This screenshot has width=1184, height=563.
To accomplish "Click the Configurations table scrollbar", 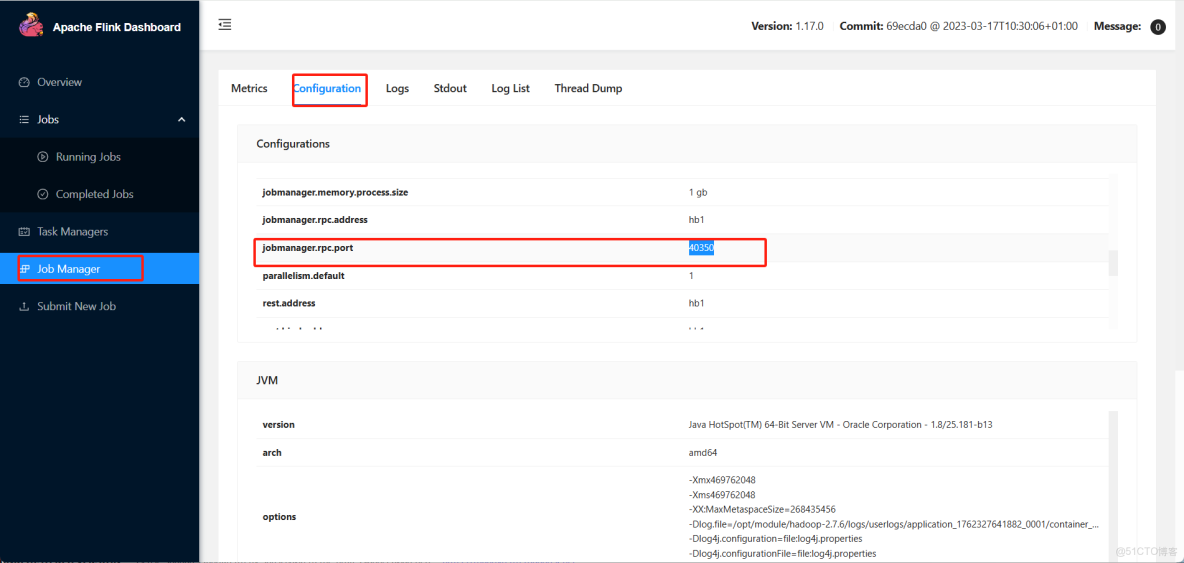I will pos(1113,263).
